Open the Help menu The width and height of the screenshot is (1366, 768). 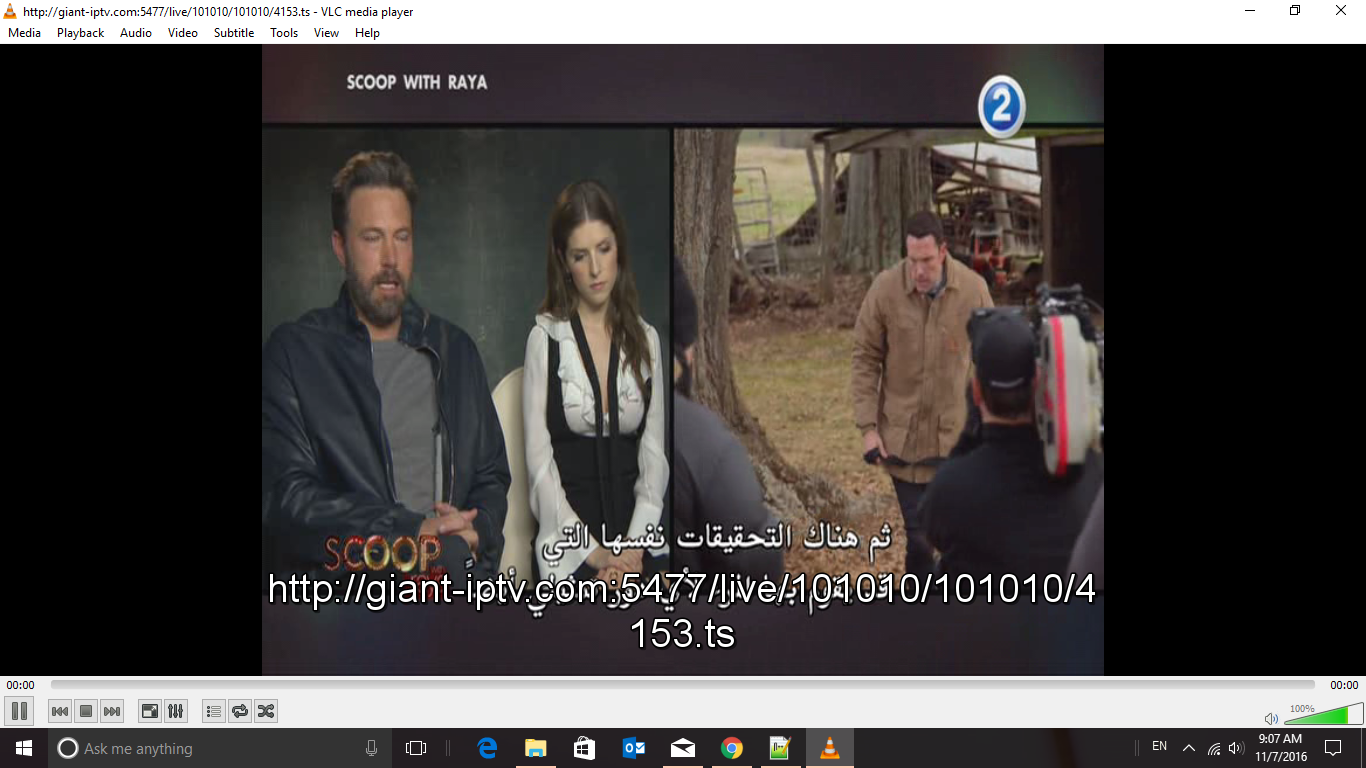[367, 33]
